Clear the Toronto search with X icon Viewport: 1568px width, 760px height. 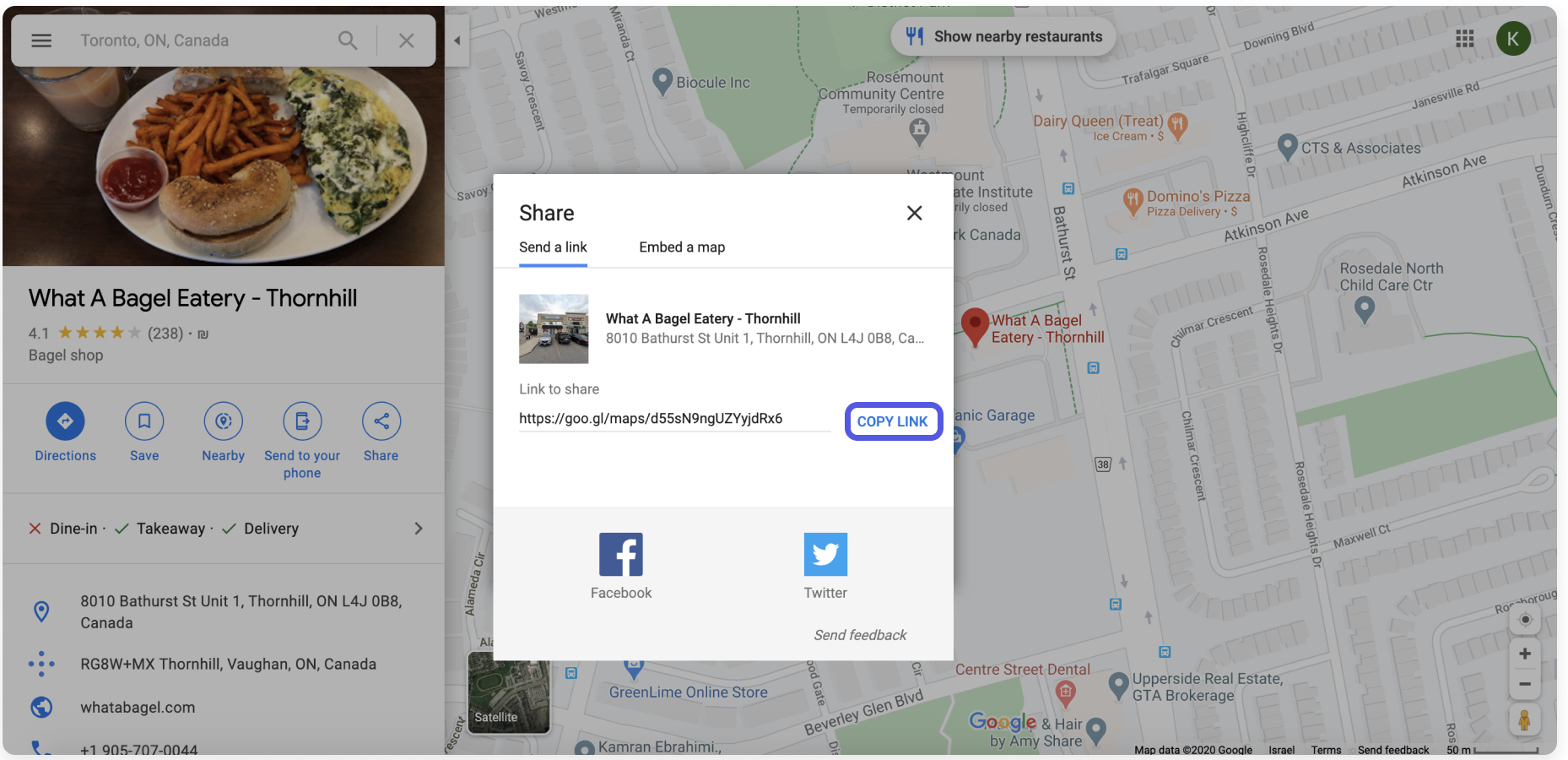tap(407, 41)
